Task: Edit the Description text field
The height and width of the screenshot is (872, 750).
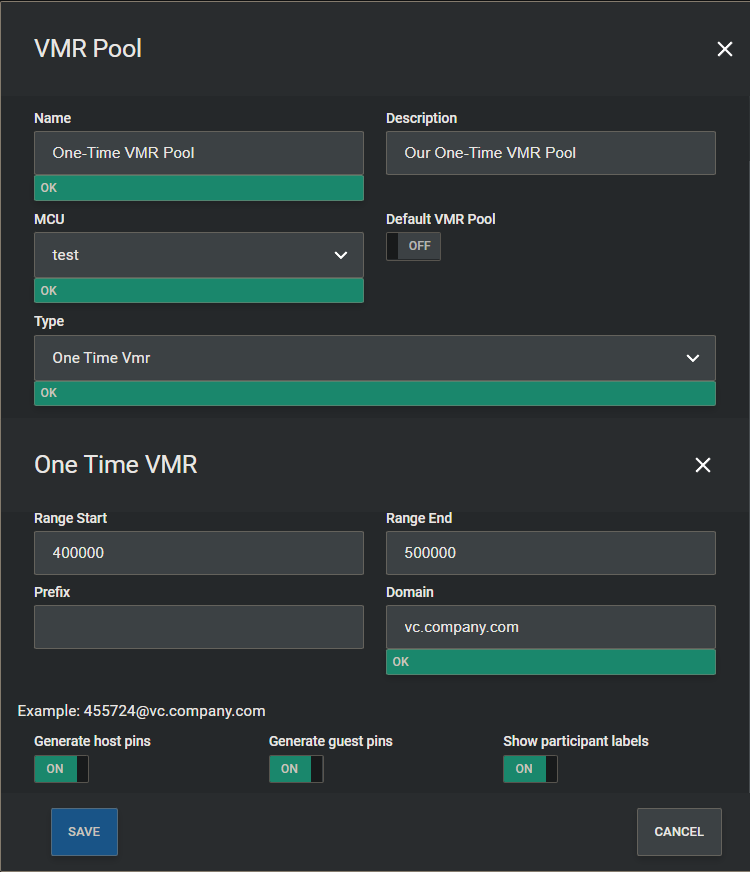Action: 551,153
